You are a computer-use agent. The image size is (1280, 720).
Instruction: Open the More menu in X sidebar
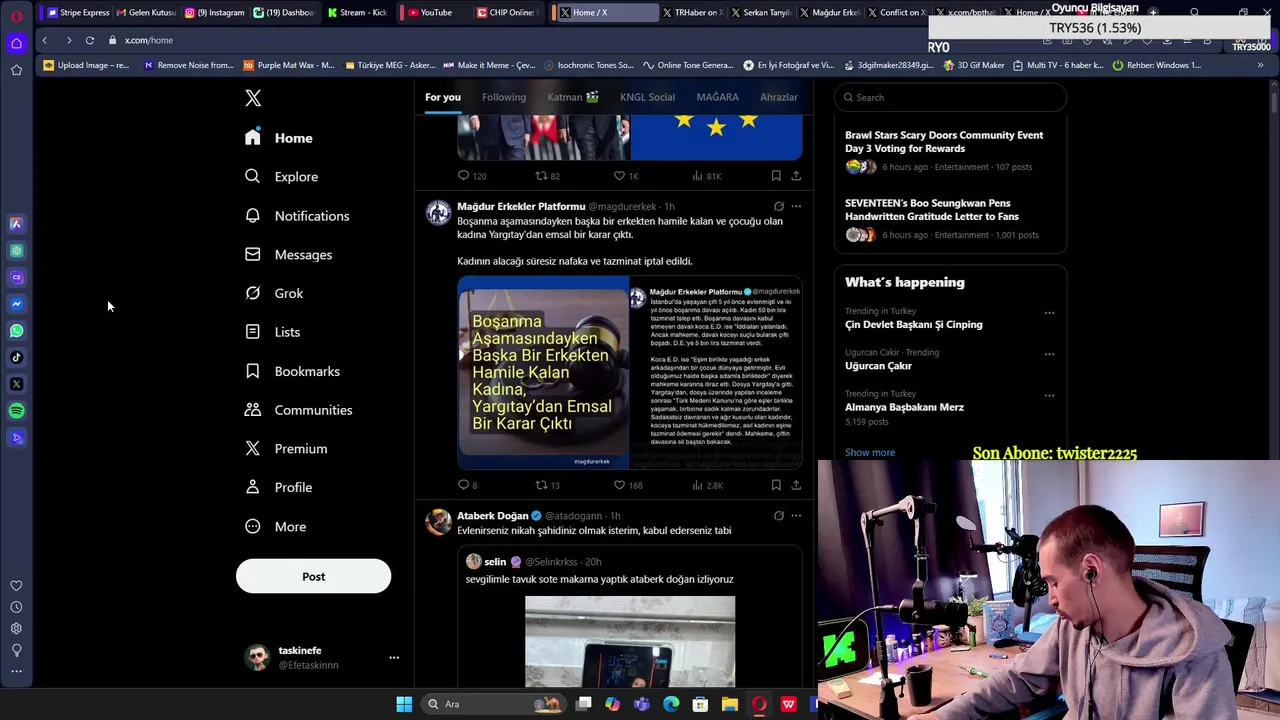click(x=275, y=527)
